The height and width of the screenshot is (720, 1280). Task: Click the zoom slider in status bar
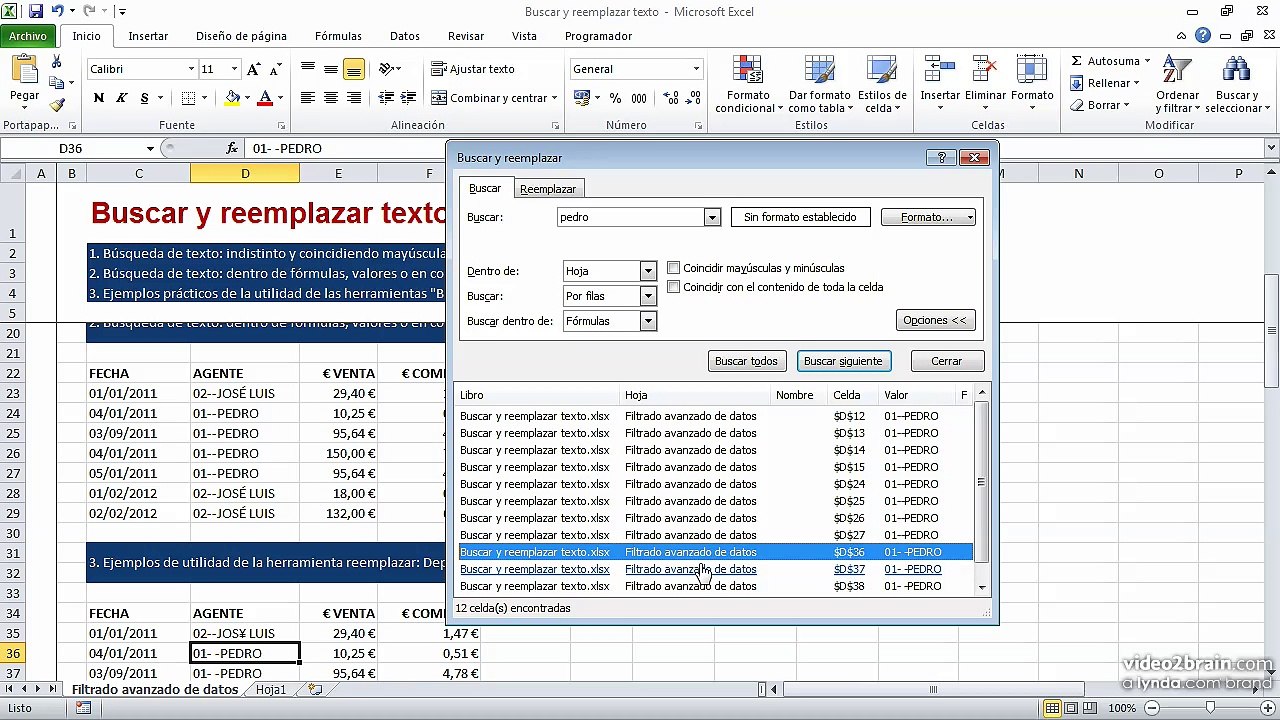pos(1209,708)
